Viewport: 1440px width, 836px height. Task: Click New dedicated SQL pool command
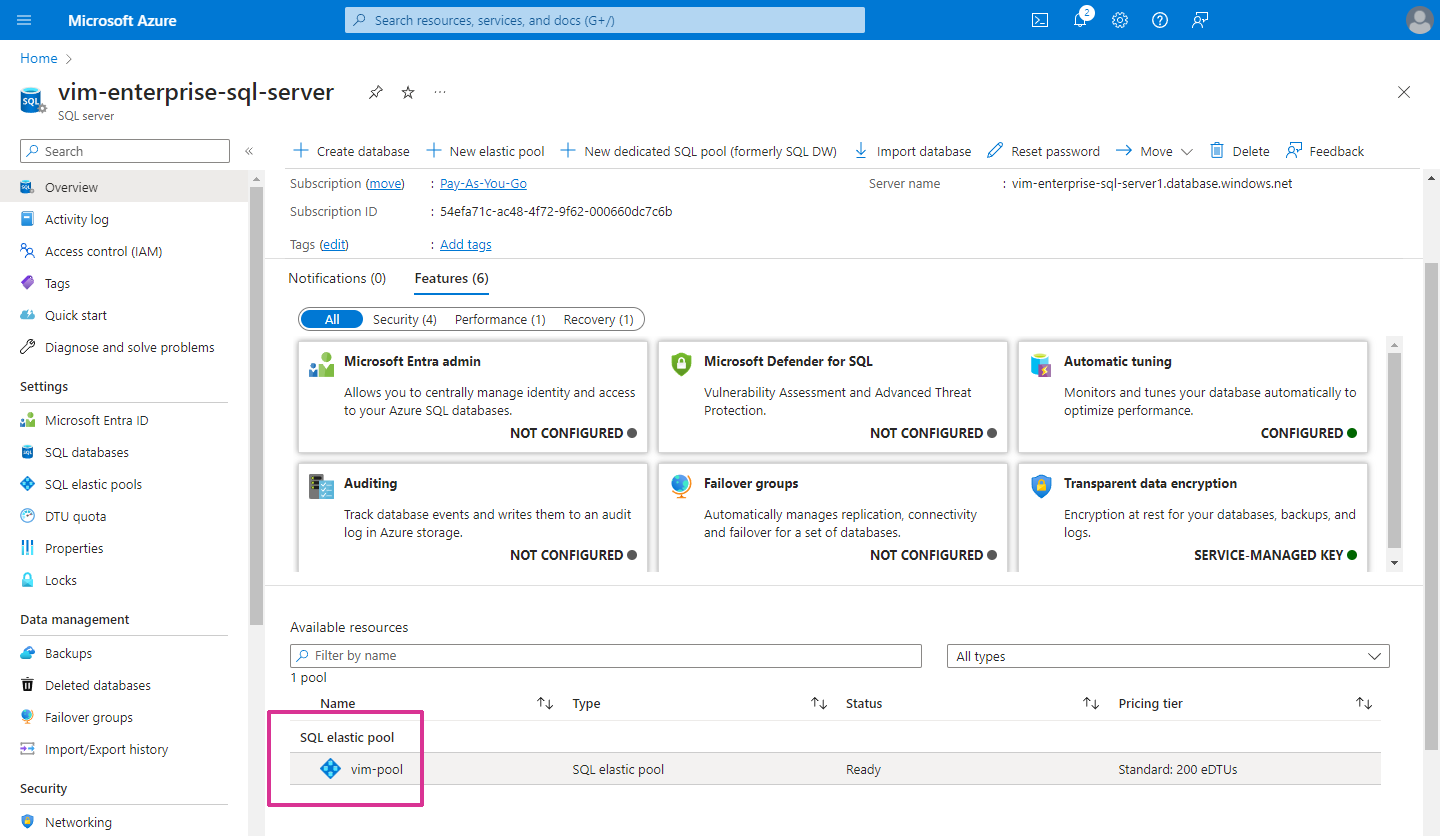coord(698,151)
